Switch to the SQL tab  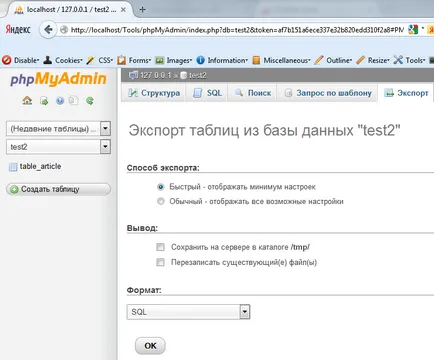[x=207, y=93]
